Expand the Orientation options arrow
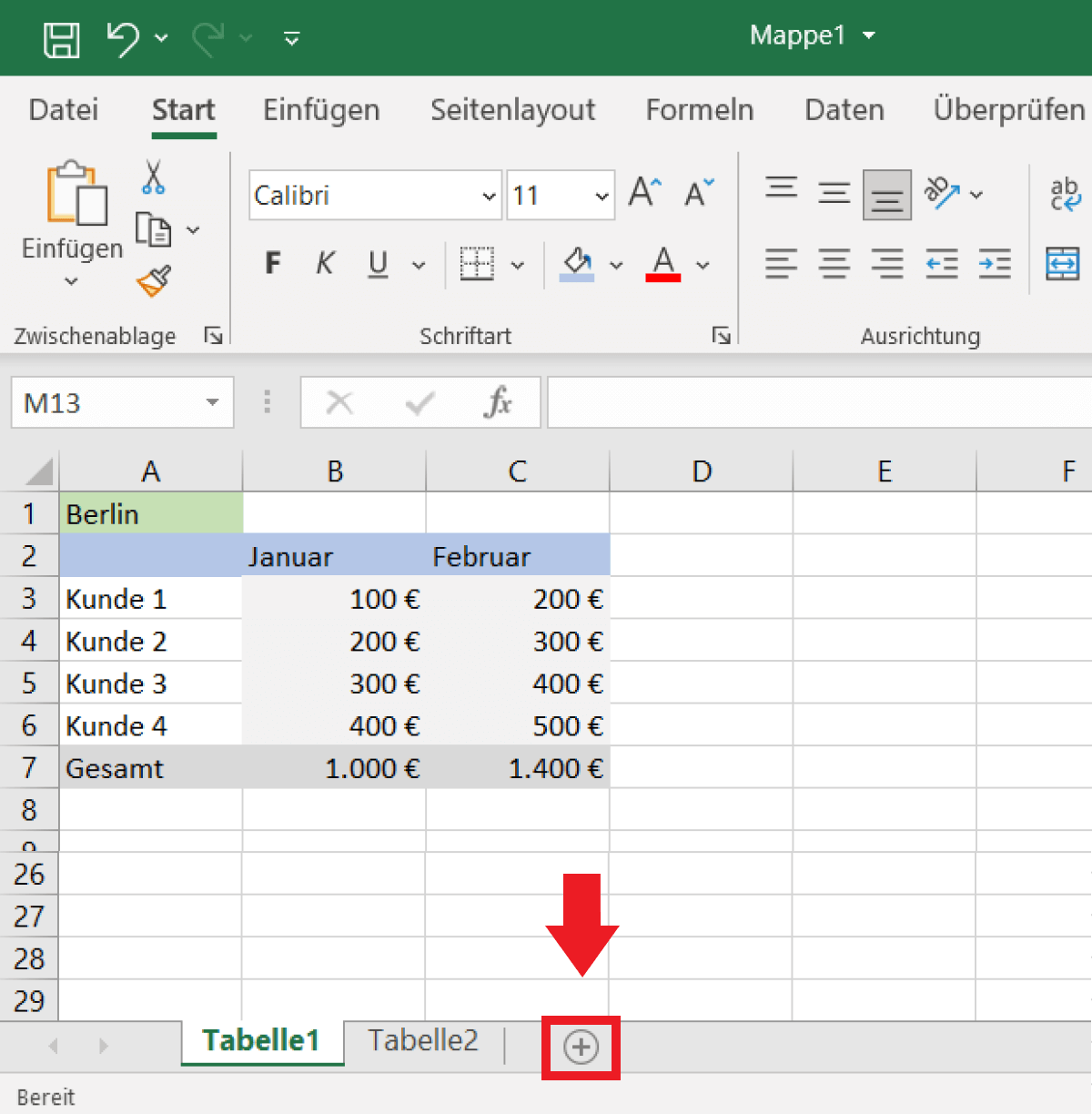 (976, 194)
